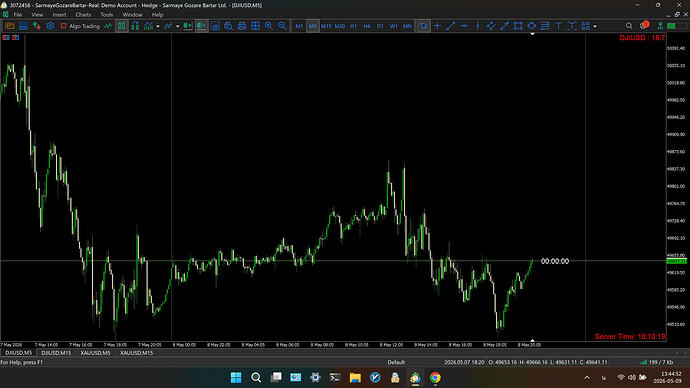
Task: Open the Strategy Tester gear icon
Action: 50,26
